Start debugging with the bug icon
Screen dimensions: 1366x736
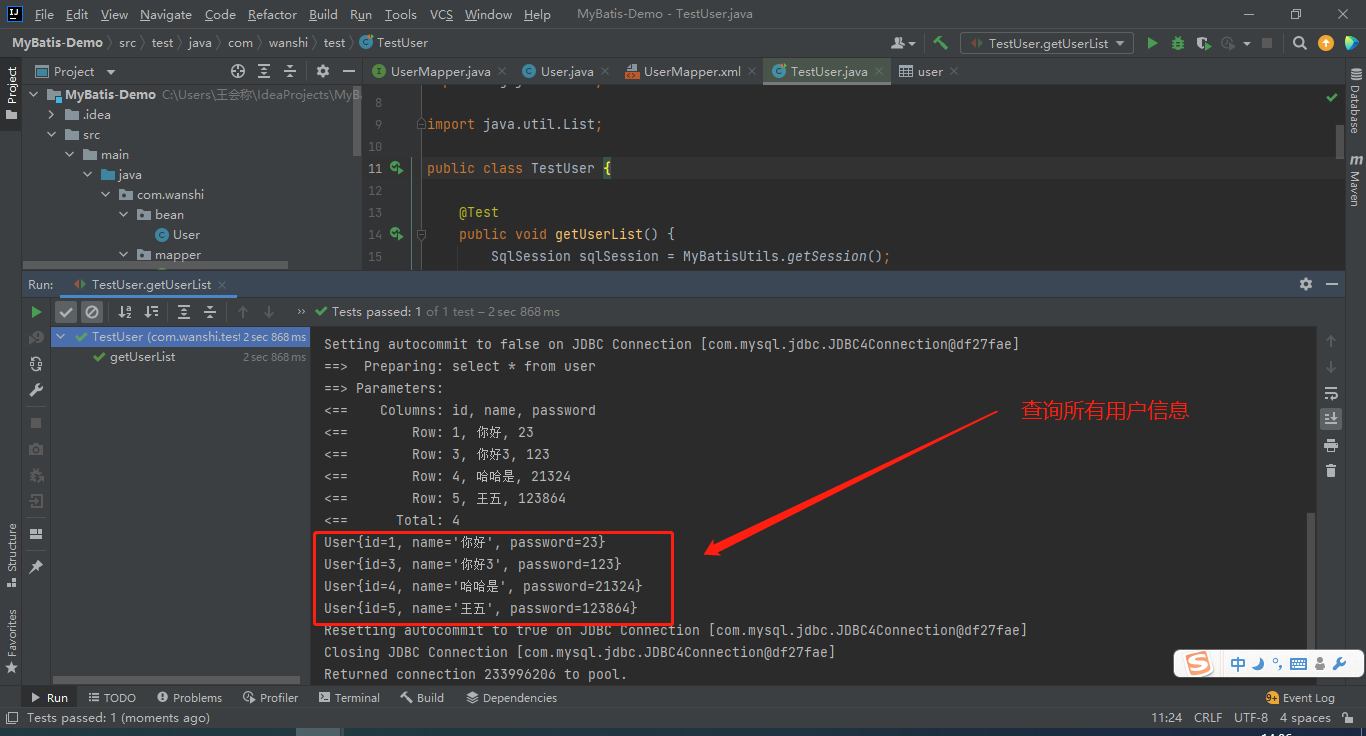pyautogui.click(x=1178, y=43)
